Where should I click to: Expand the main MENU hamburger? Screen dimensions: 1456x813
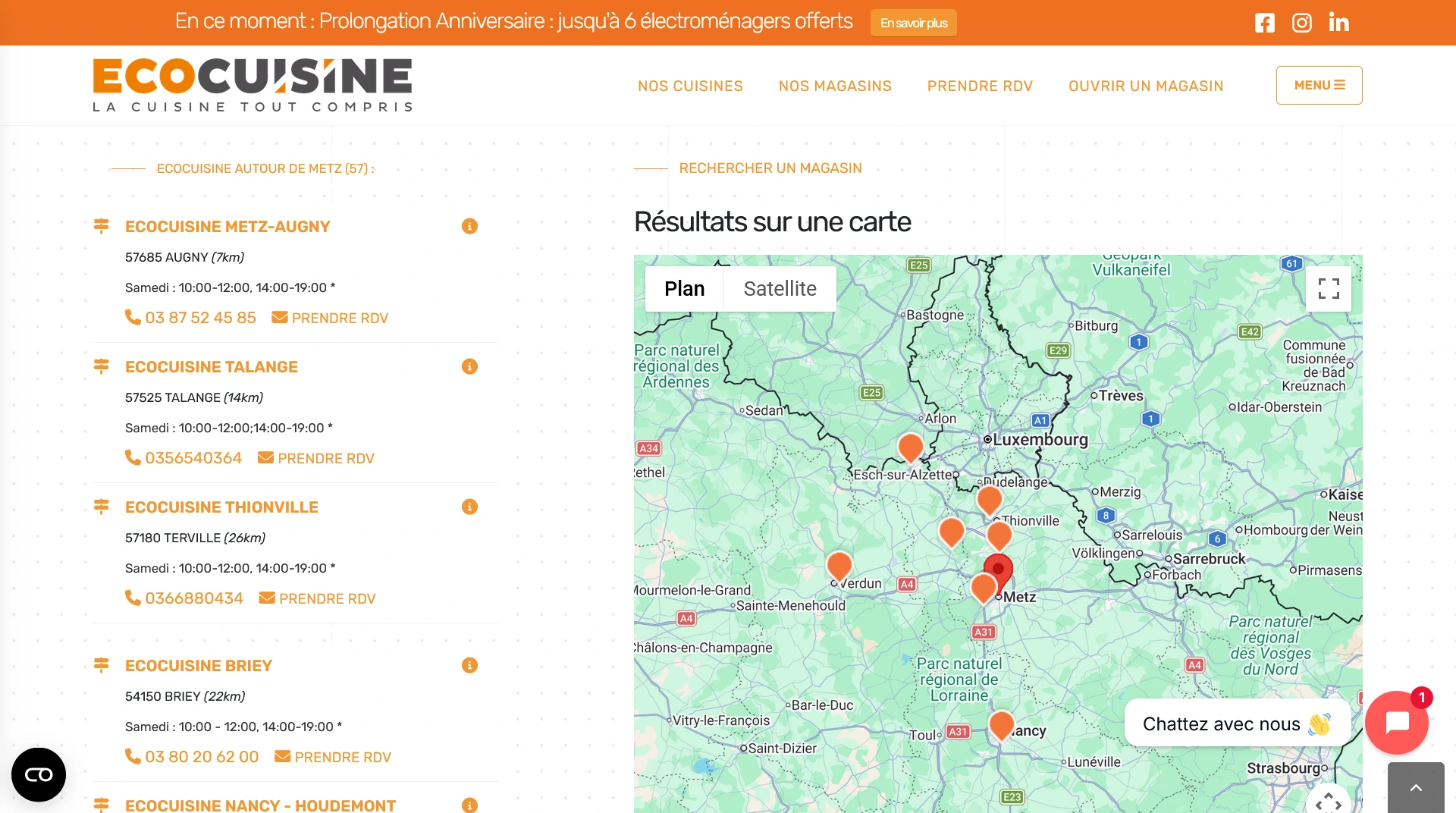(x=1319, y=85)
